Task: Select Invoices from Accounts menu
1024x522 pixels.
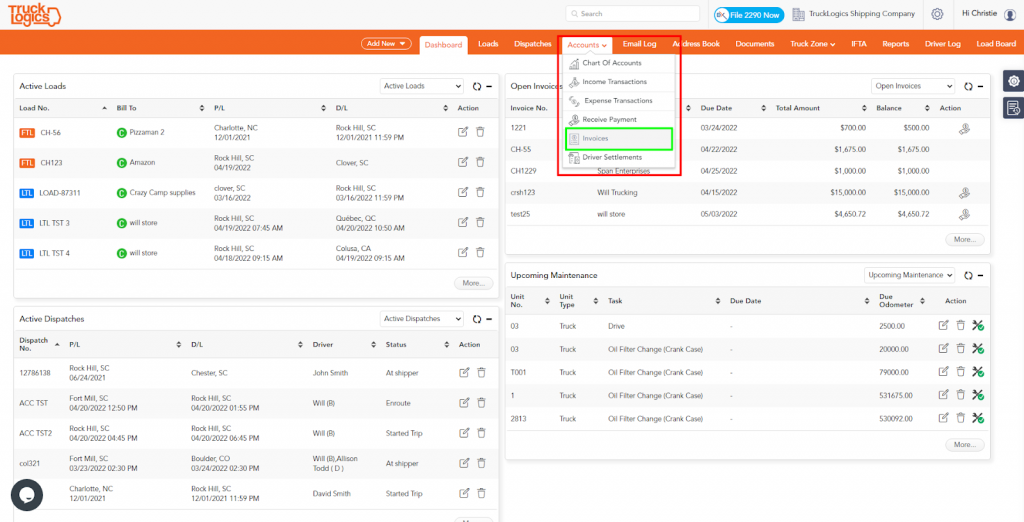Action: [618, 139]
